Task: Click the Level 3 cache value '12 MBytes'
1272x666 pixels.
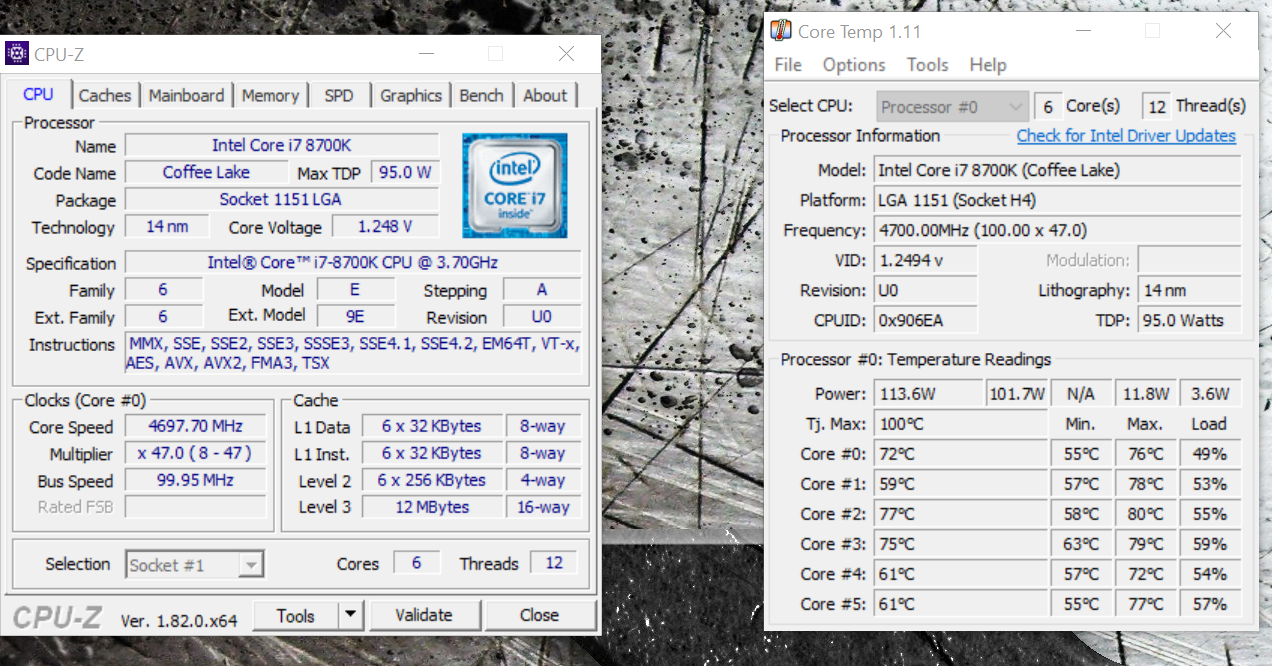Action: tap(430, 507)
